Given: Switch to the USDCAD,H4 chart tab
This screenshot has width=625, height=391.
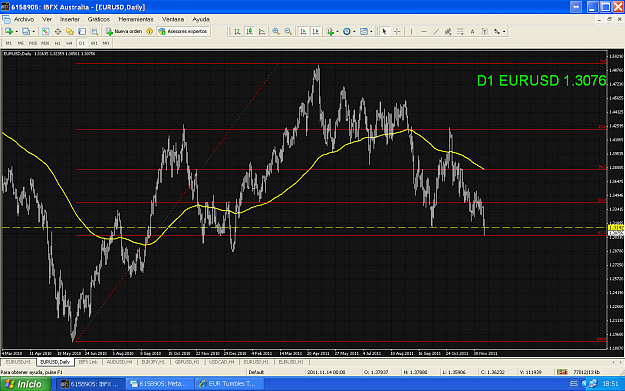Looking at the screenshot, I should [x=222, y=362].
